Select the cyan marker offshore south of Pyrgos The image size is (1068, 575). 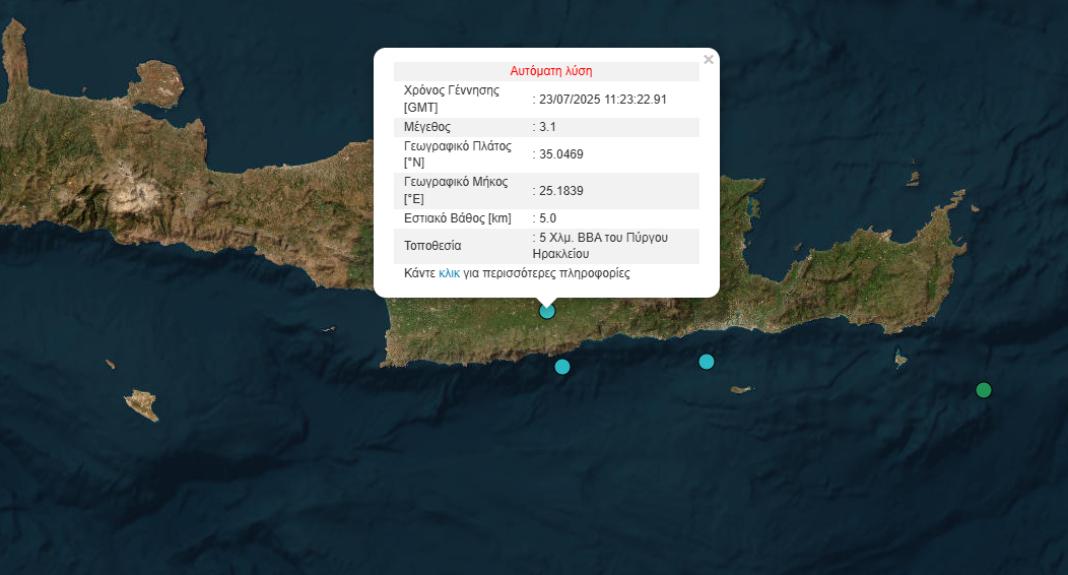tap(562, 367)
